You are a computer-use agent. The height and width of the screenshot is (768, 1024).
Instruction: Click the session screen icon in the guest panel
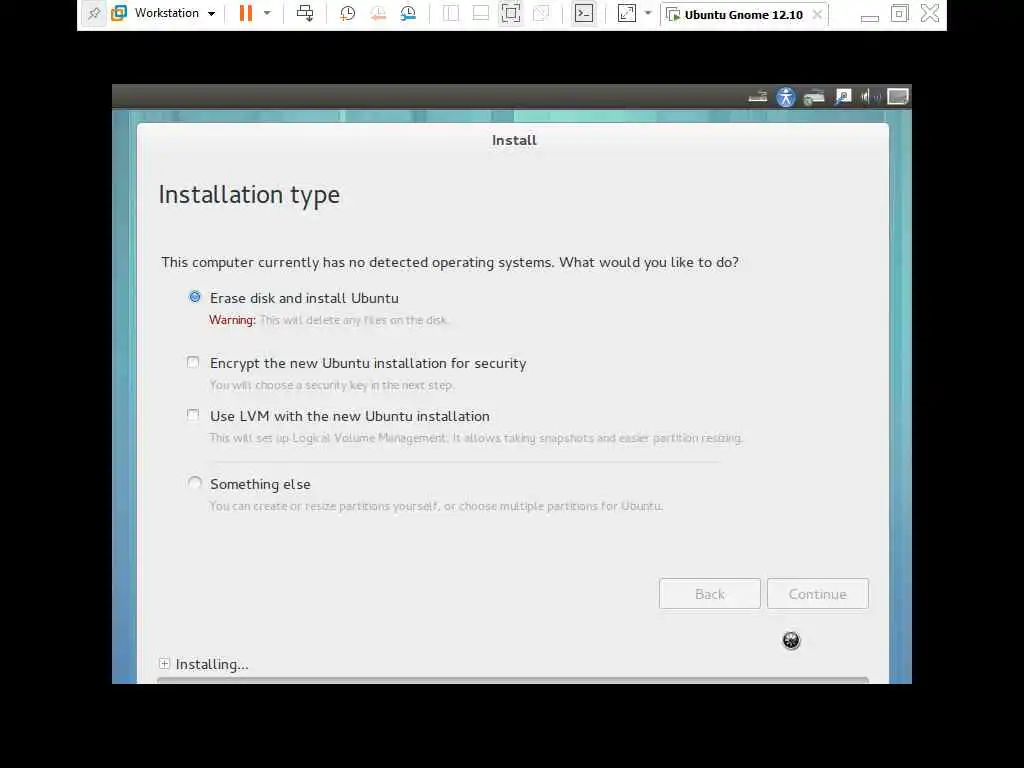click(x=897, y=97)
